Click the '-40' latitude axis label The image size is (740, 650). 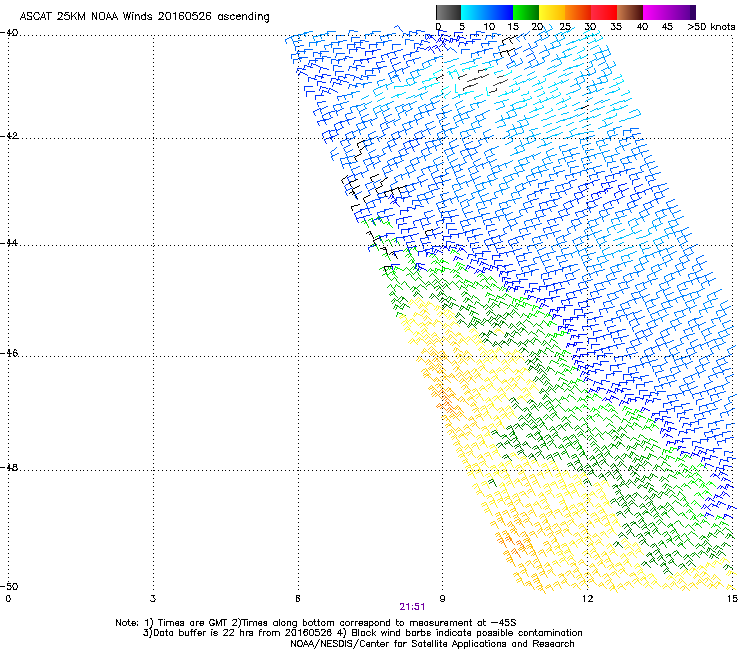coord(9,33)
